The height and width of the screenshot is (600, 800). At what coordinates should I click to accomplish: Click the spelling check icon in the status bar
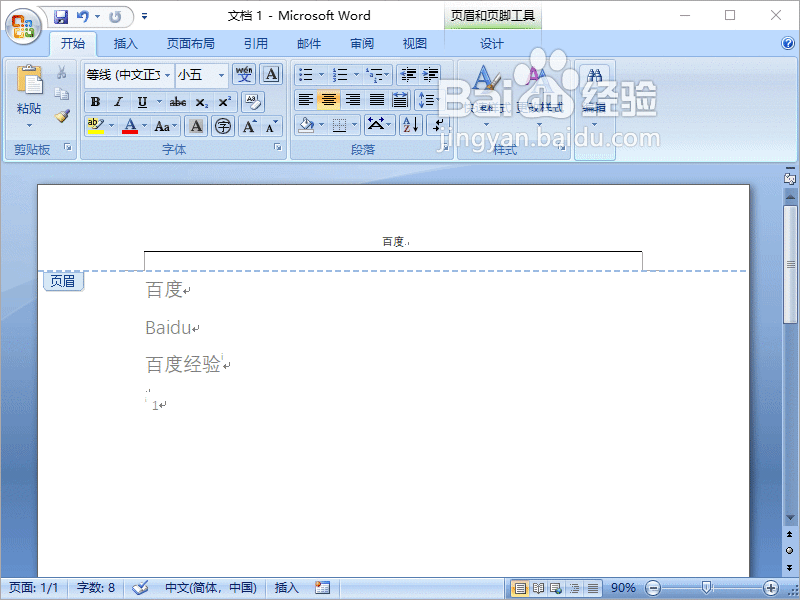click(x=140, y=588)
